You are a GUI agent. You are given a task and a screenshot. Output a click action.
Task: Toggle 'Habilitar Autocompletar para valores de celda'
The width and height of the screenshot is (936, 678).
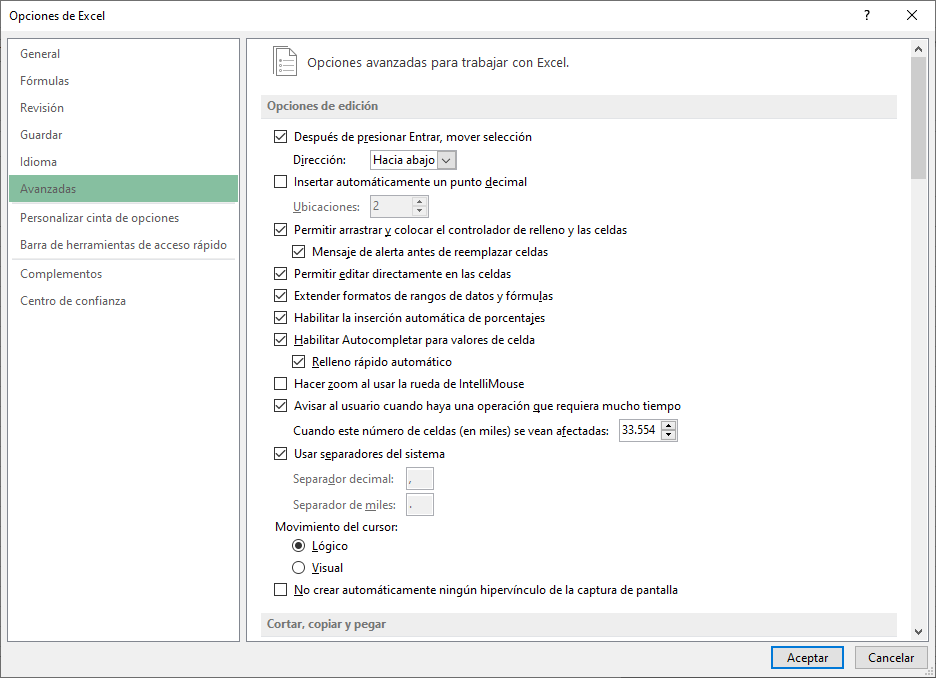coord(281,340)
